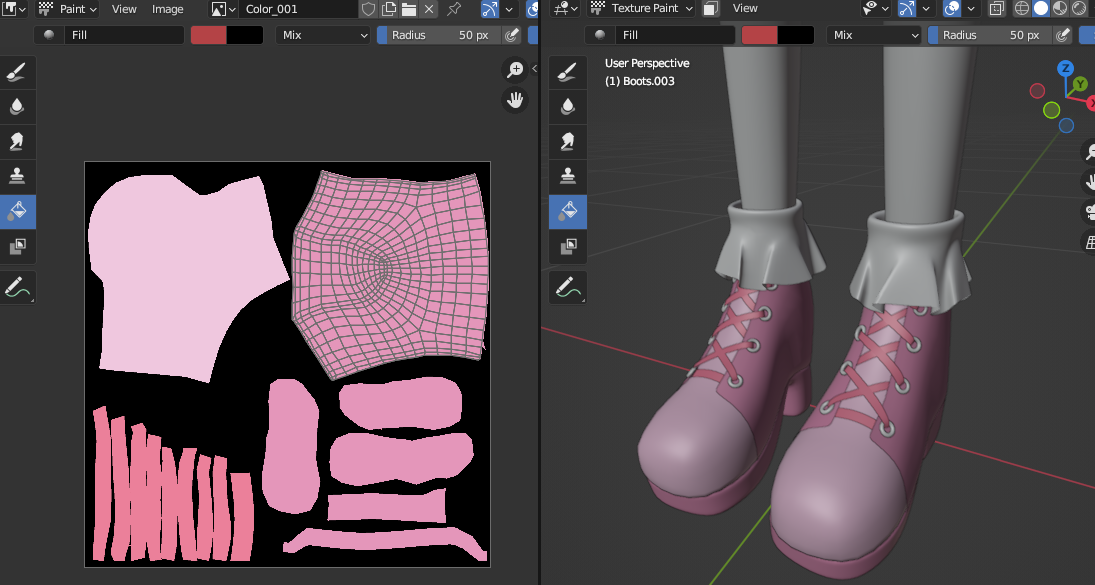This screenshot has height=585, width=1095.
Task: Click the red primary color in image editor
Action: click(209, 35)
